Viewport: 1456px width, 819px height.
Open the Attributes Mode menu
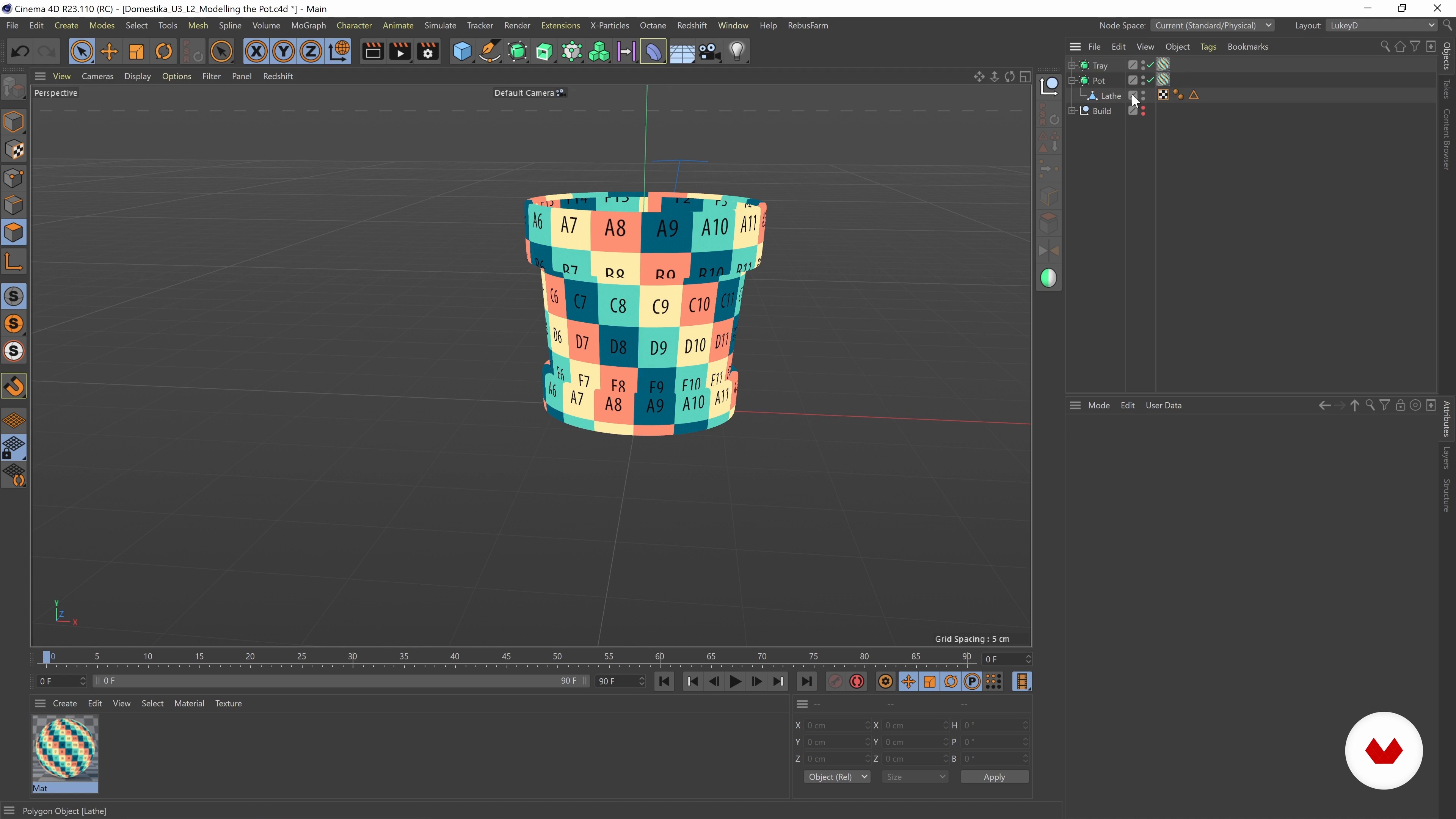click(1099, 405)
